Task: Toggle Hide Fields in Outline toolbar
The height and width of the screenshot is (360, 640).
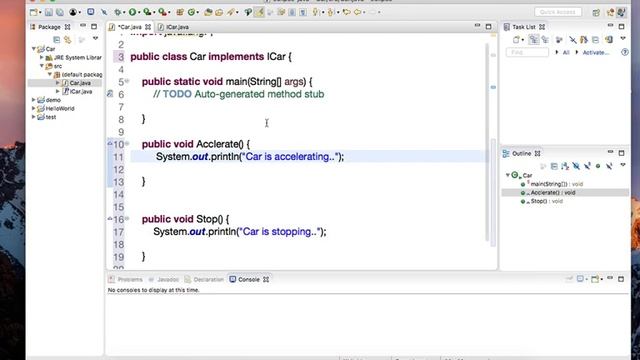Action: (576, 166)
